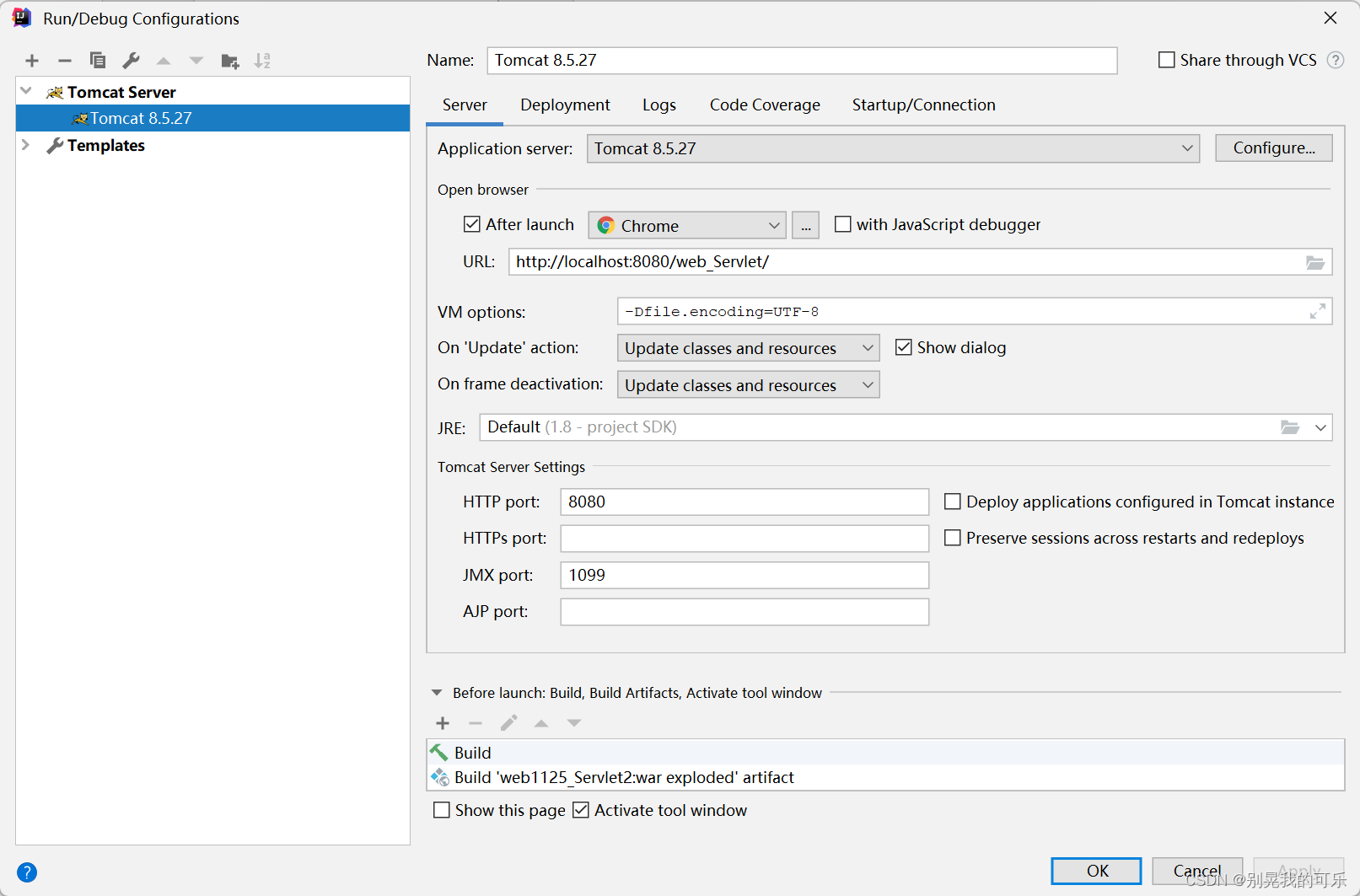Move configuration down arrow in left toolbar

[x=196, y=61]
